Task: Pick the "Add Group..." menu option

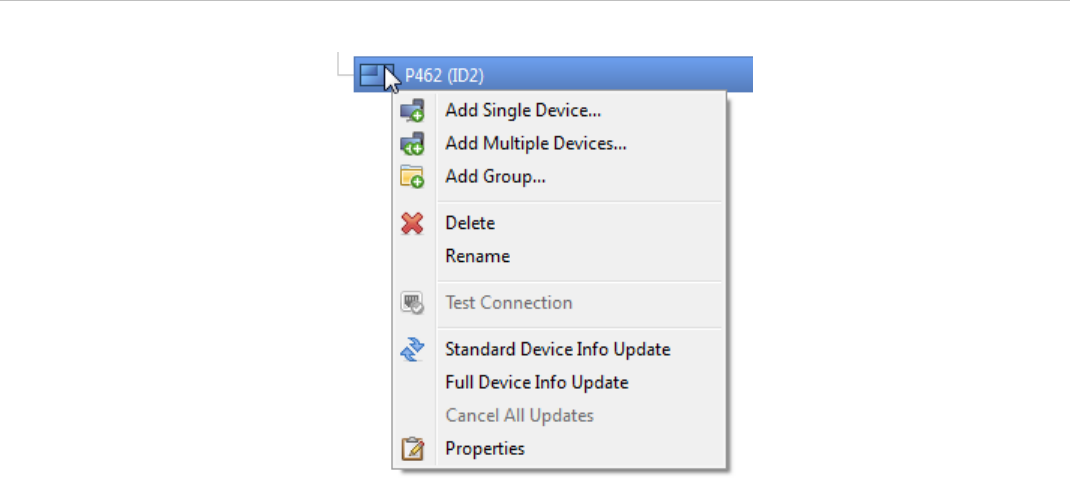Action: 495,177
